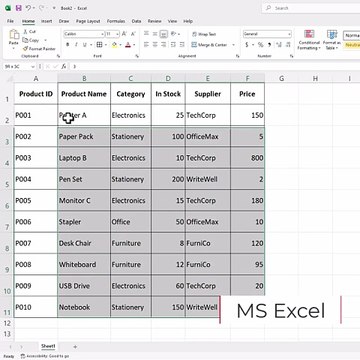Switch to the Page Layout tab

[x=88, y=21]
